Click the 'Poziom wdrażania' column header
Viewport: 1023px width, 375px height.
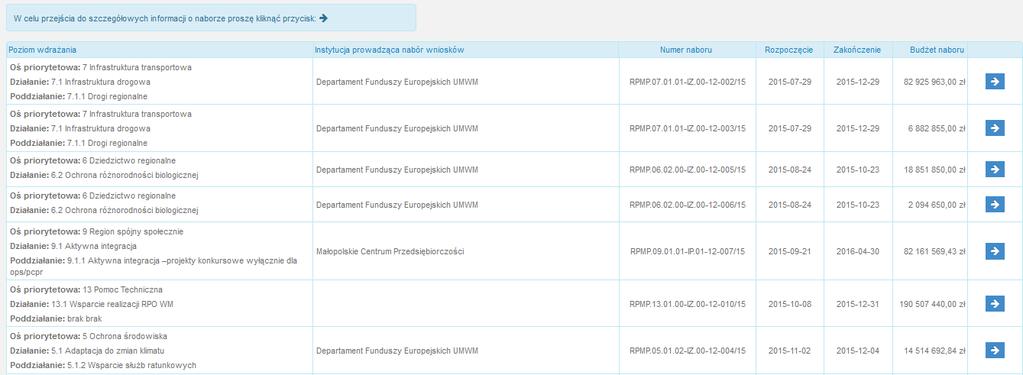coord(42,50)
